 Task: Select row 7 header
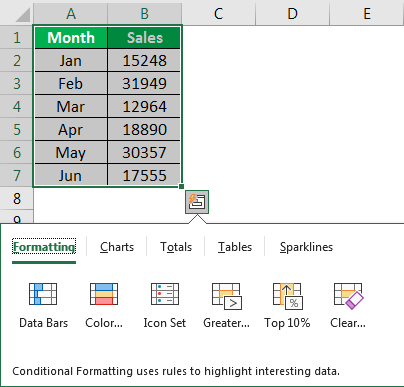tap(17, 175)
